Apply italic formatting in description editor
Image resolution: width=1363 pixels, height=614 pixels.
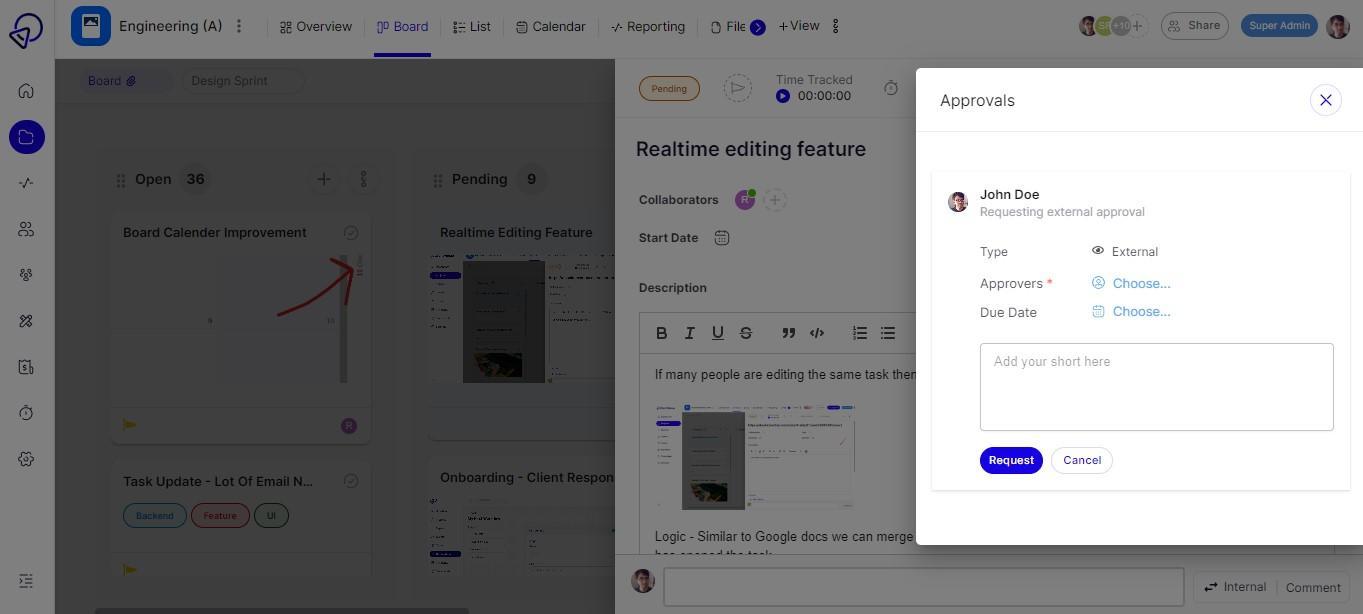click(689, 333)
